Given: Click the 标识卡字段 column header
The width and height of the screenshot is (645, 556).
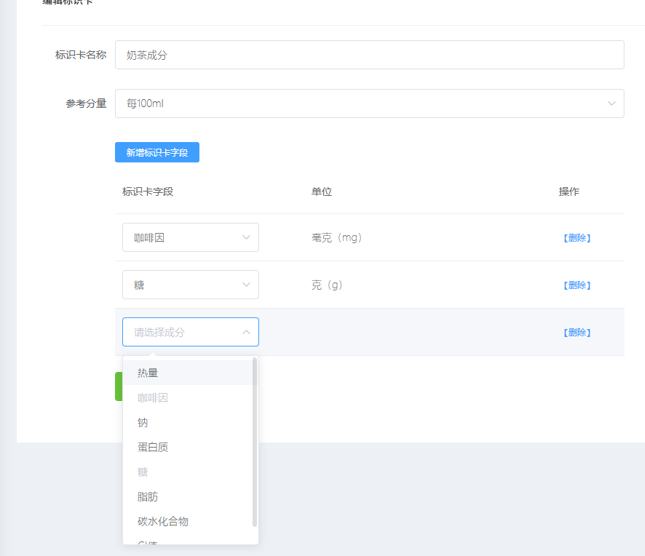Looking at the screenshot, I should tap(148, 192).
